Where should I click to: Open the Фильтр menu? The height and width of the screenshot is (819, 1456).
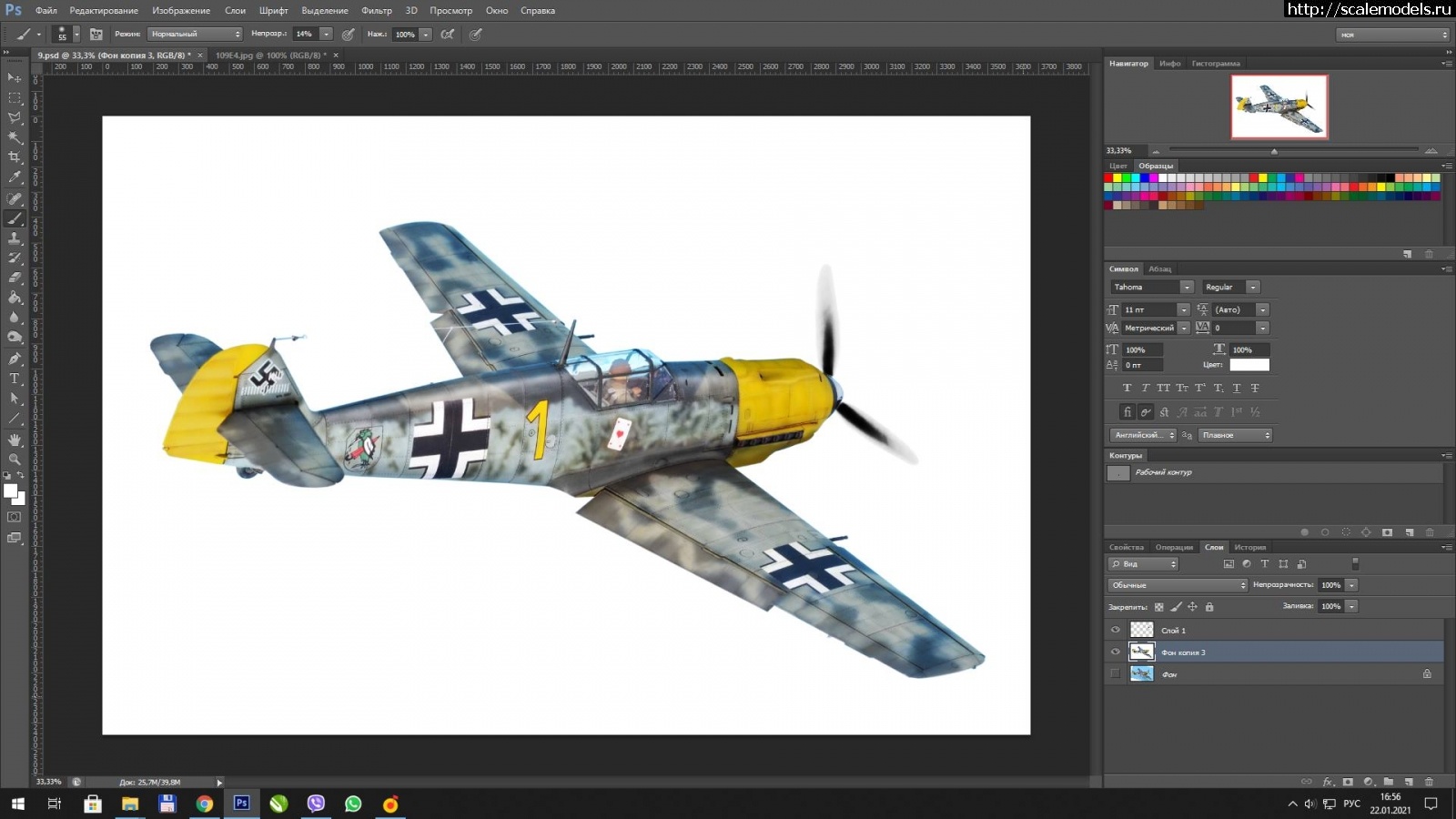click(376, 11)
